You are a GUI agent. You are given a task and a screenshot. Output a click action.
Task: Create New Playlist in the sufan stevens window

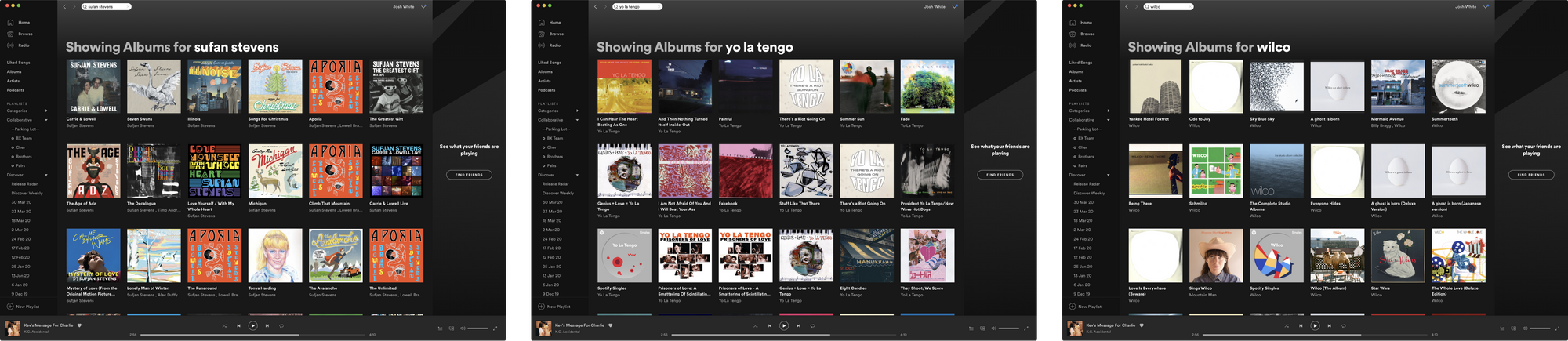(24, 307)
